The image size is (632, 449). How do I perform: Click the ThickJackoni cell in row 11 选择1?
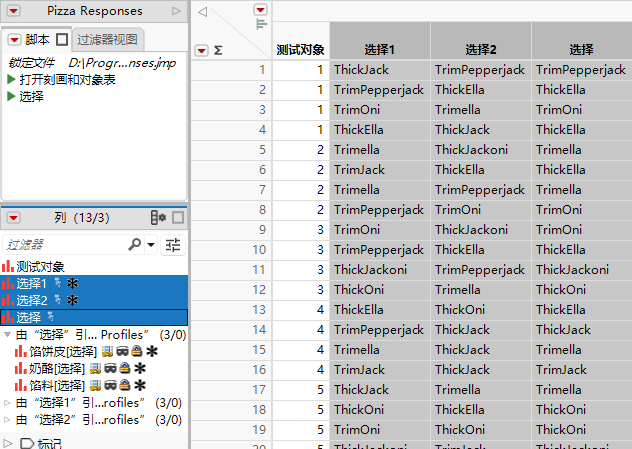point(380,270)
